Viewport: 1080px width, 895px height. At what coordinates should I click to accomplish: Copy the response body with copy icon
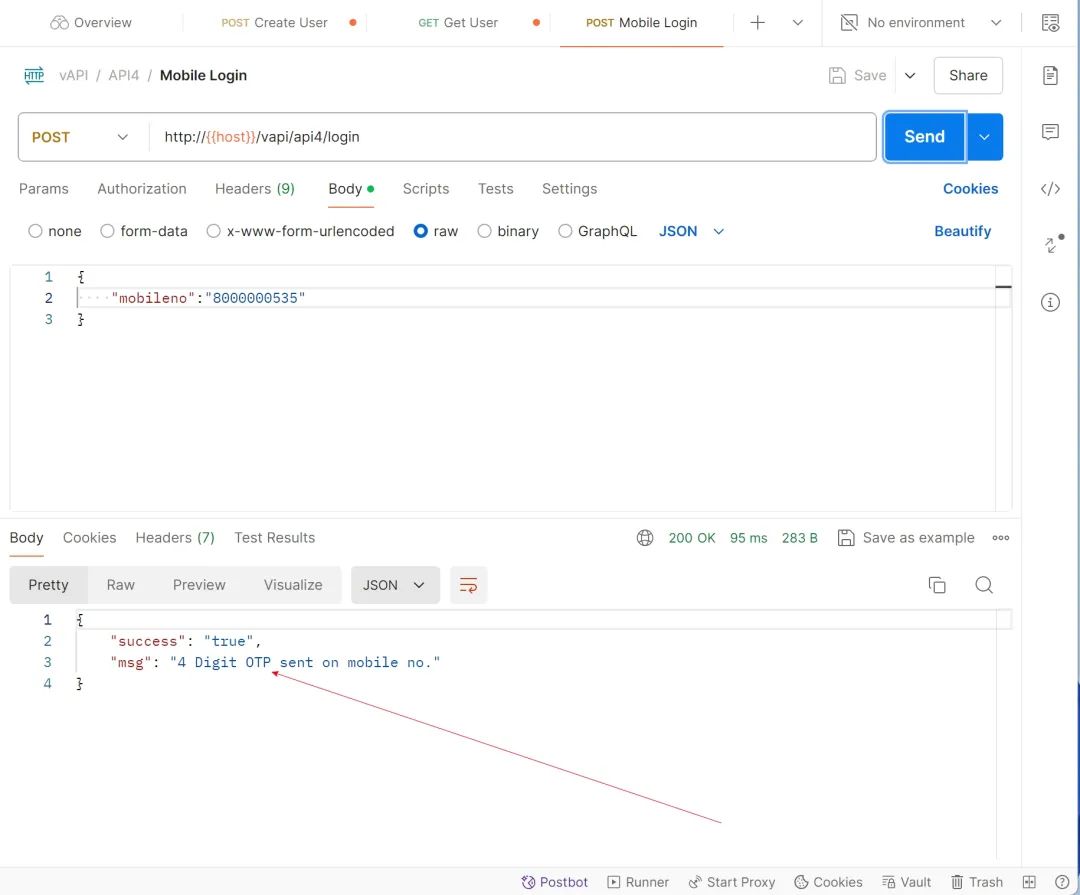point(937,585)
